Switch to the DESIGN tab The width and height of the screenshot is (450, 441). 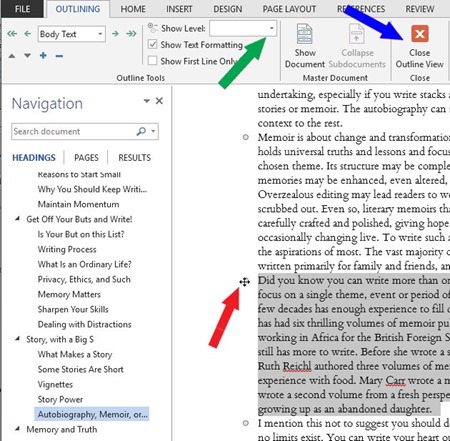point(228,9)
